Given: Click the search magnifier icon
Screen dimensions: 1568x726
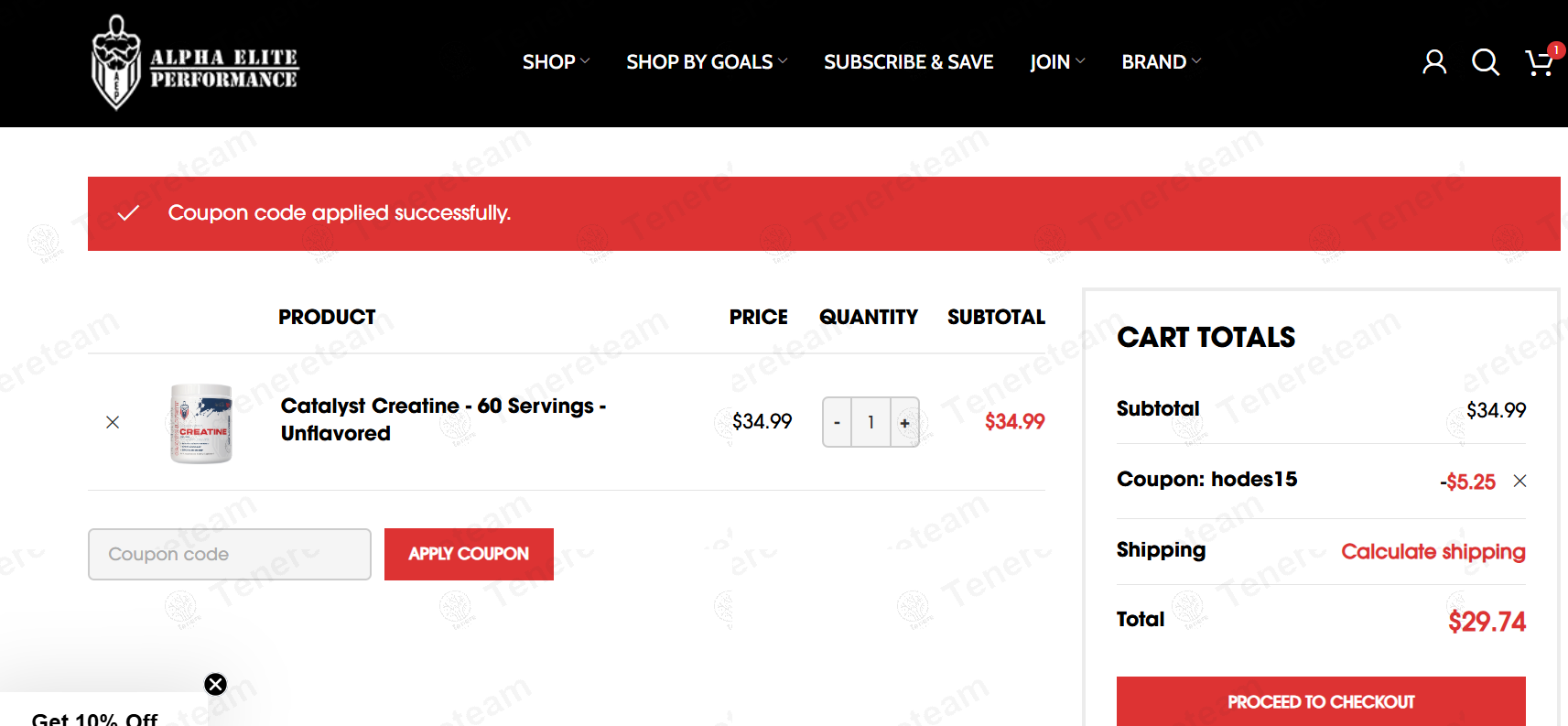Looking at the screenshot, I should (1485, 62).
